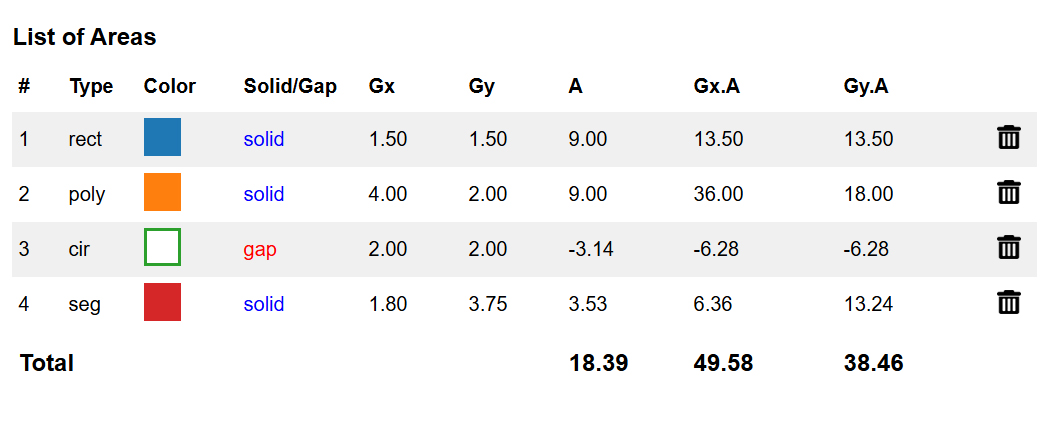The height and width of the screenshot is (423, 1054).
Task: Select the seg type cell
Action: point(85,304)
